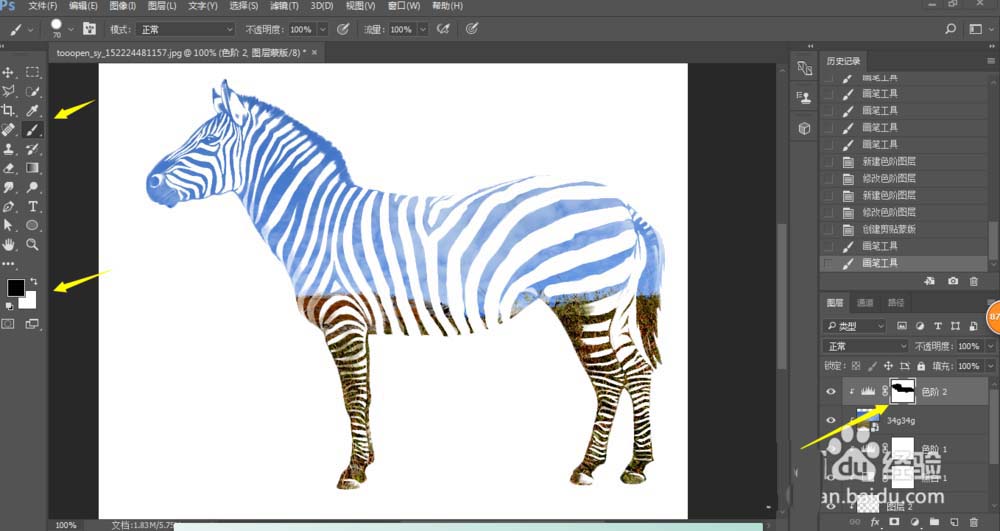Open the 窗口(W) menu
1000x531 pixels.
click(x=404, y=6)
